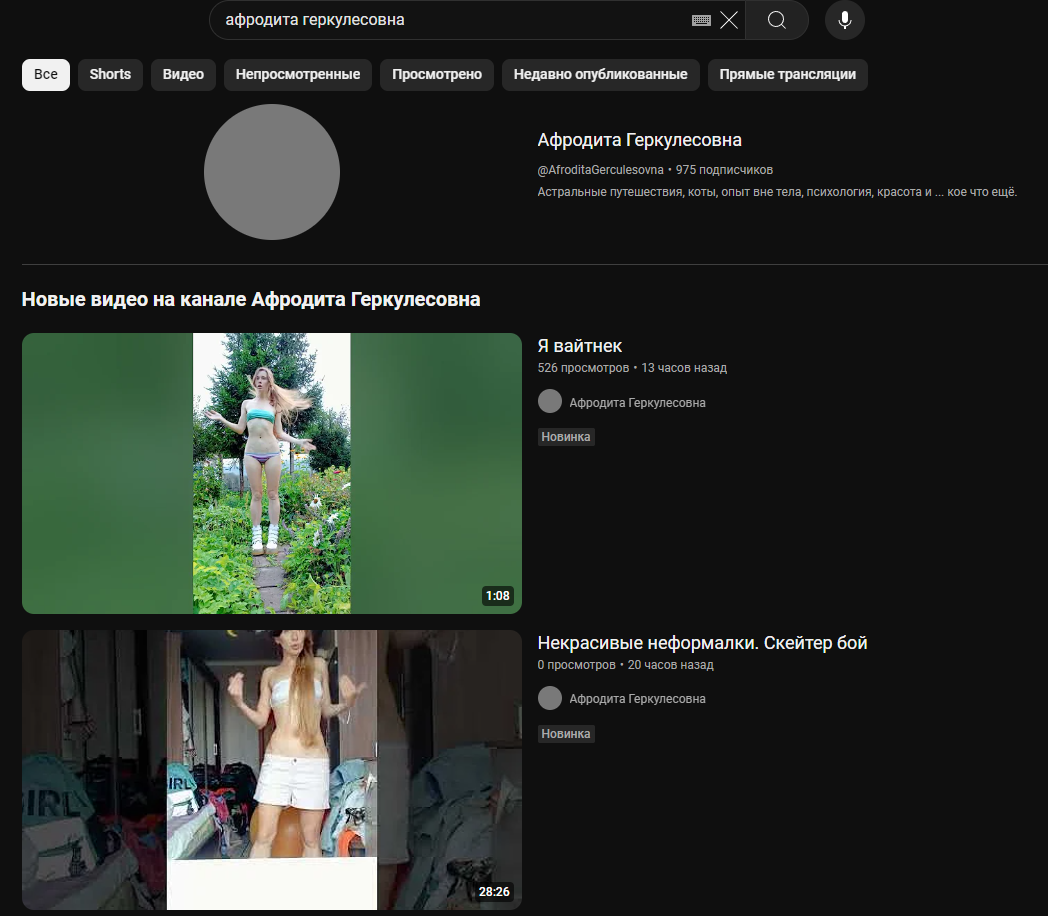Click the virtual keyboard icon in search box
The width and height of the screenshot is (1048, 916).
tap(701, 20)
